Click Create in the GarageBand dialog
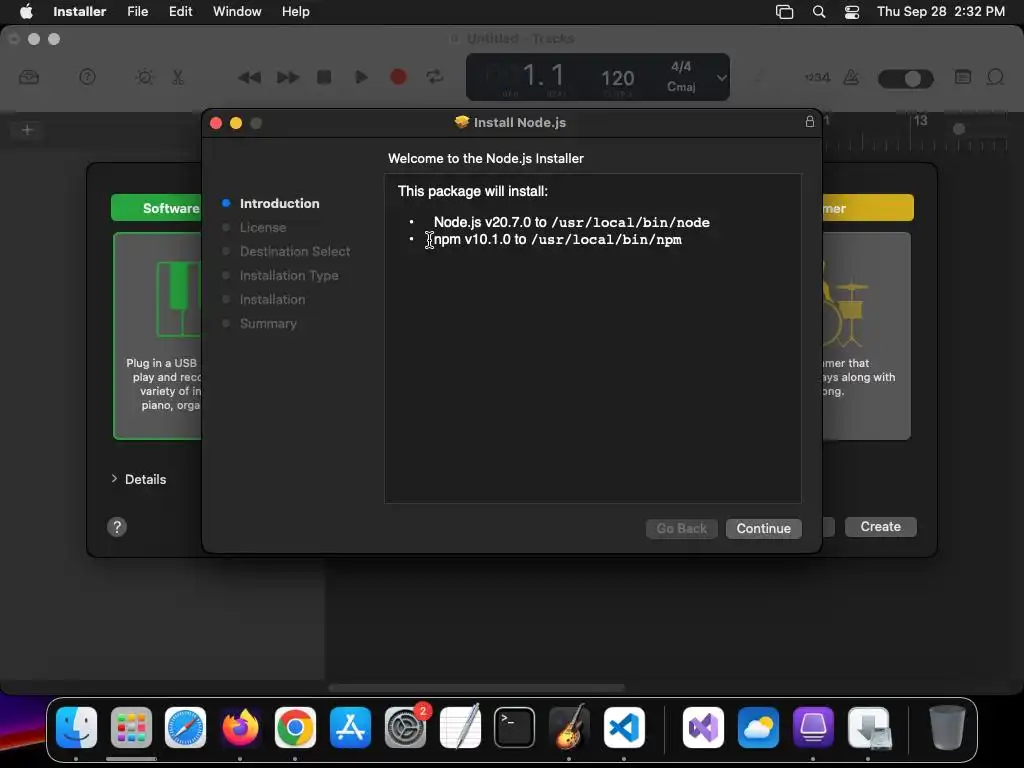This screenshot has height=768, width=1024. coord(880,526)
